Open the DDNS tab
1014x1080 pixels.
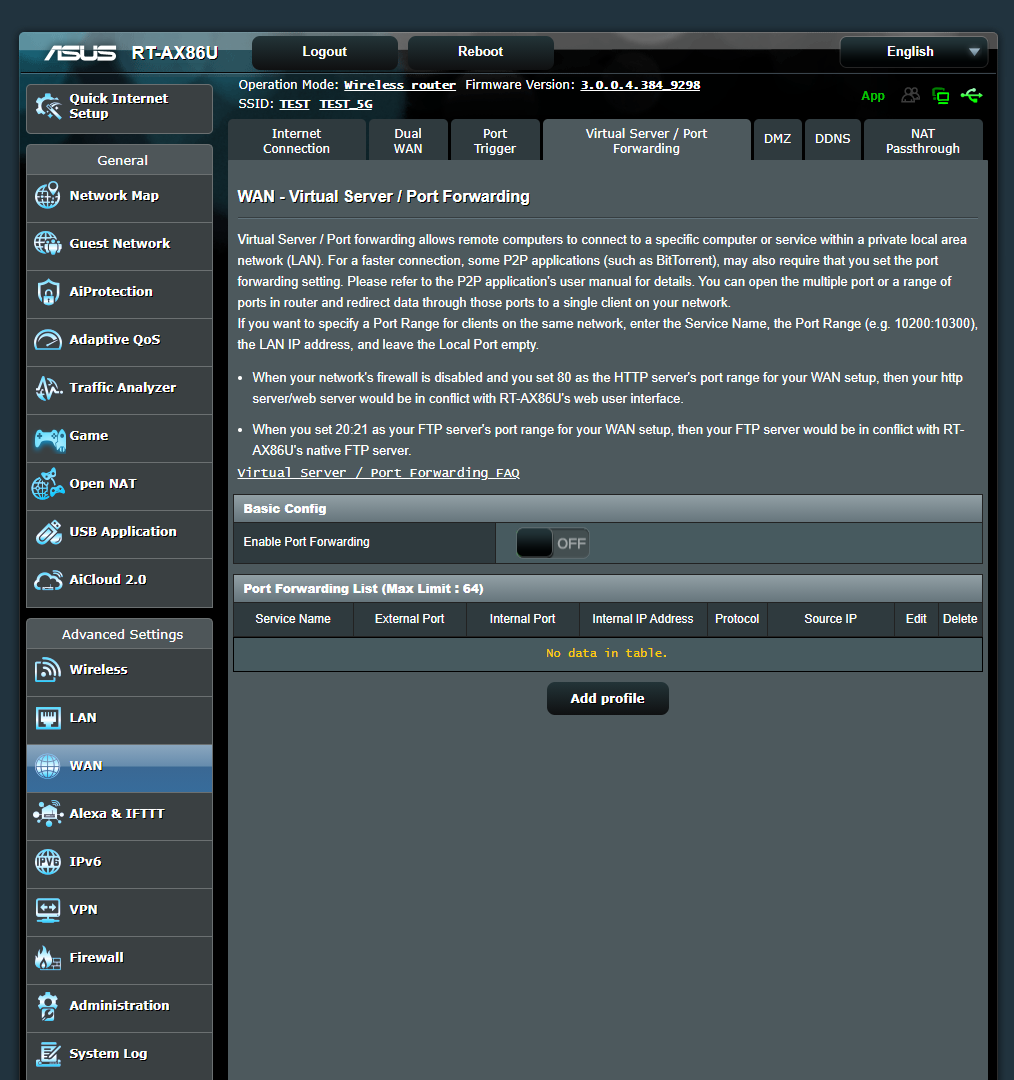point(832,139)
